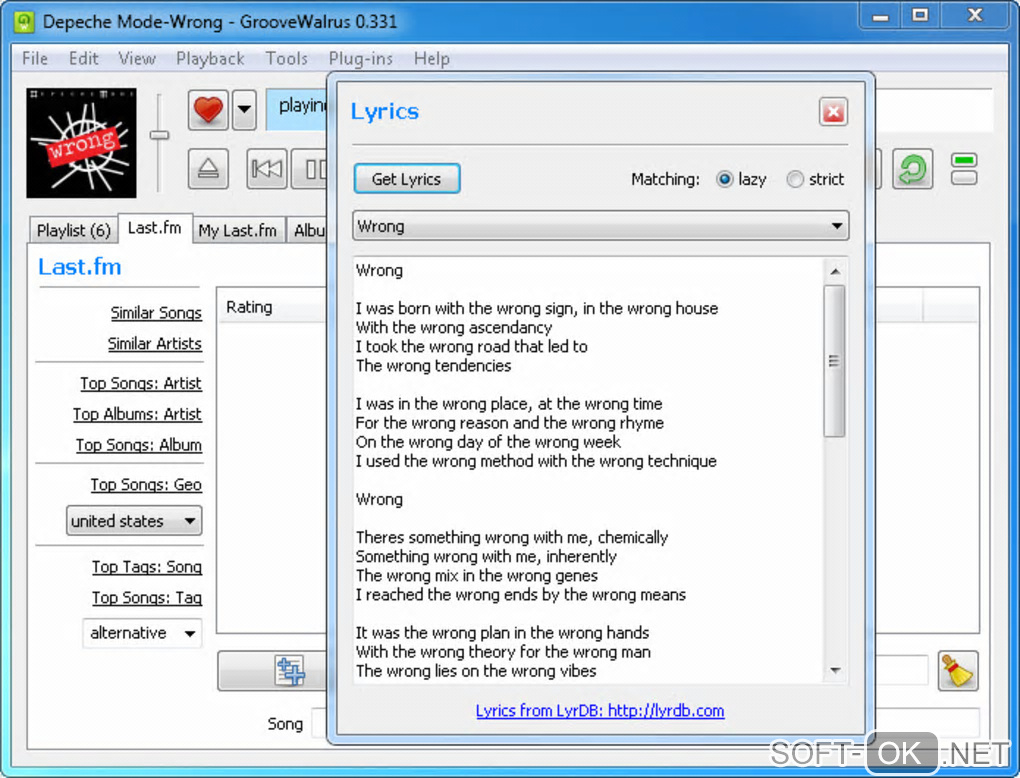The image size is (1020, 778).
Task: Open the View menu
Action: pyautogui.click(x=137, y=59)
